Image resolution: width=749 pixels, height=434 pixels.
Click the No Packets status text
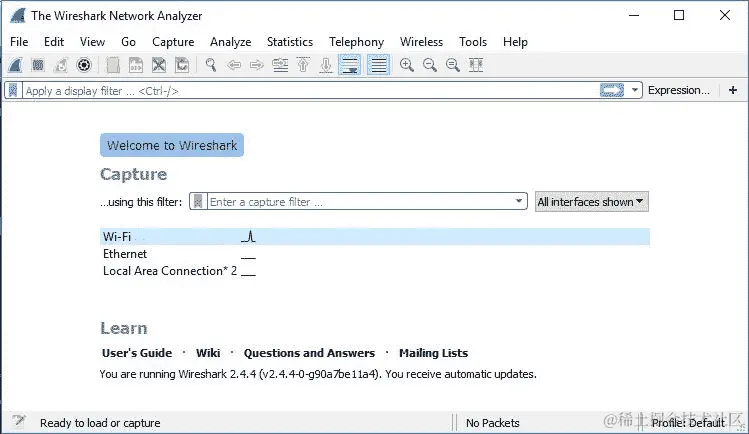coord(492,423)
